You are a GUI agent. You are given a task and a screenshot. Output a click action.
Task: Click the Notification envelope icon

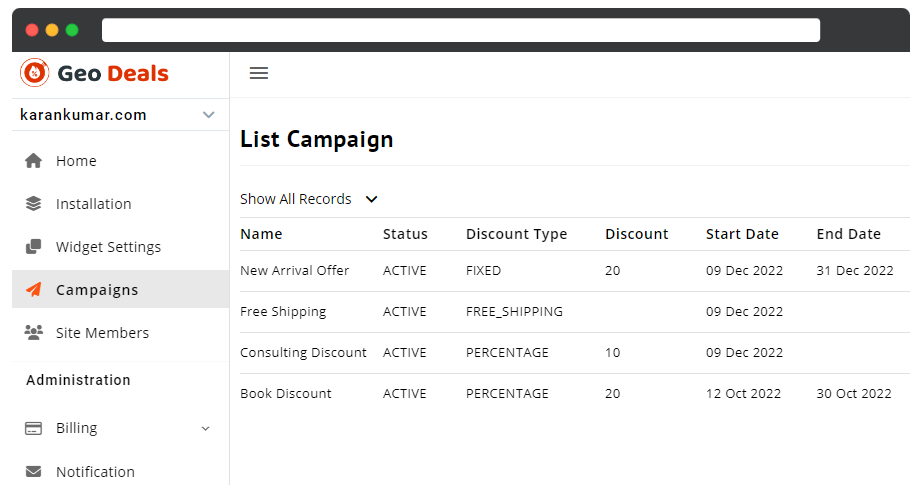(34, 472)
